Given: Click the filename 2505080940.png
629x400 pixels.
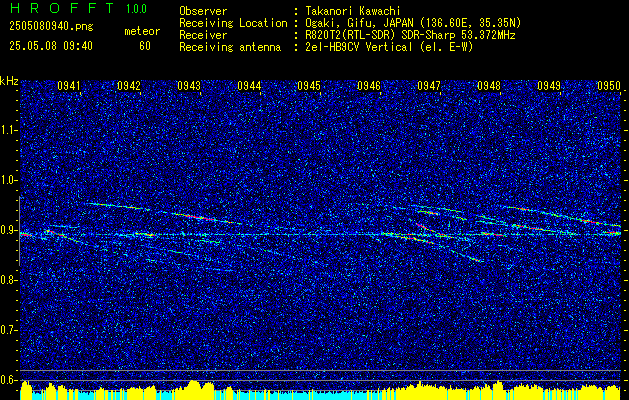Looking at the screenshot, I should pyautogui.click(x=51, y=26).
